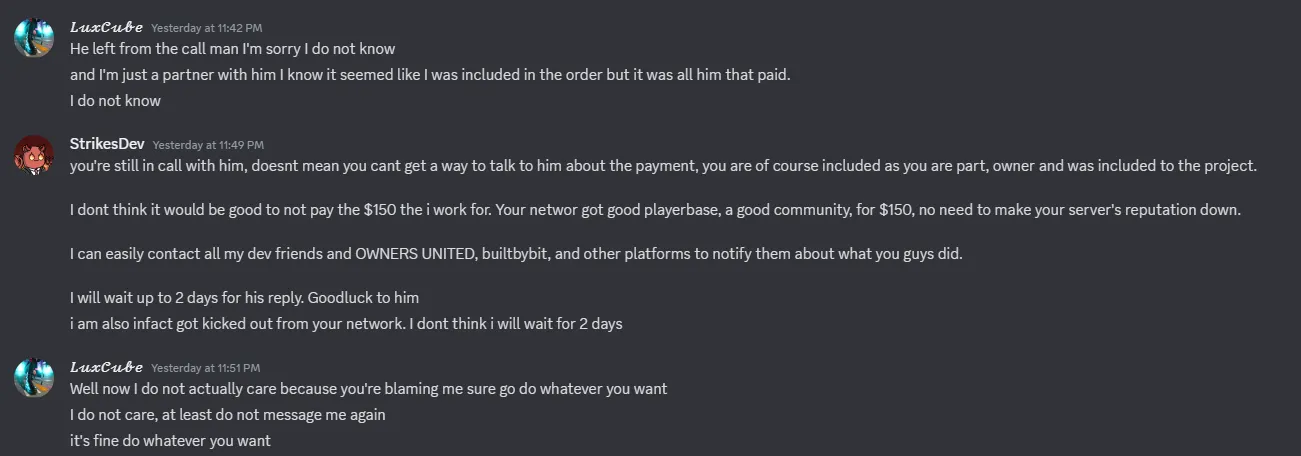
Task: Click the first "I do not know" standalone line
Action: (115, 101)
